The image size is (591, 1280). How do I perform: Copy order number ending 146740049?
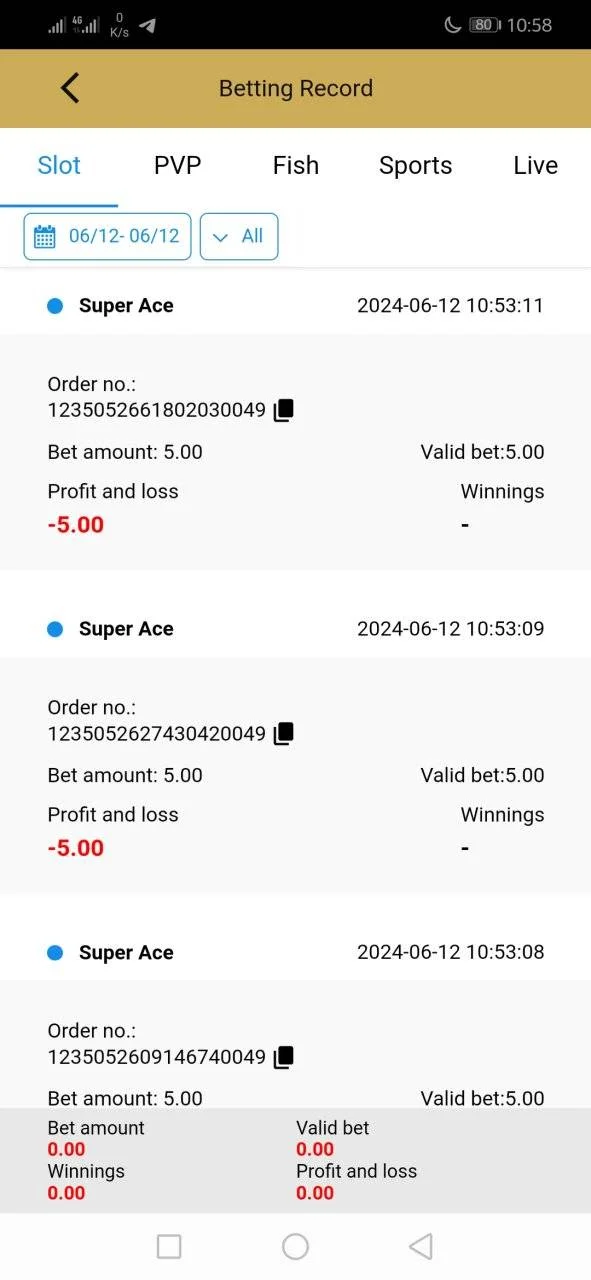click(x=284, y=1057)
